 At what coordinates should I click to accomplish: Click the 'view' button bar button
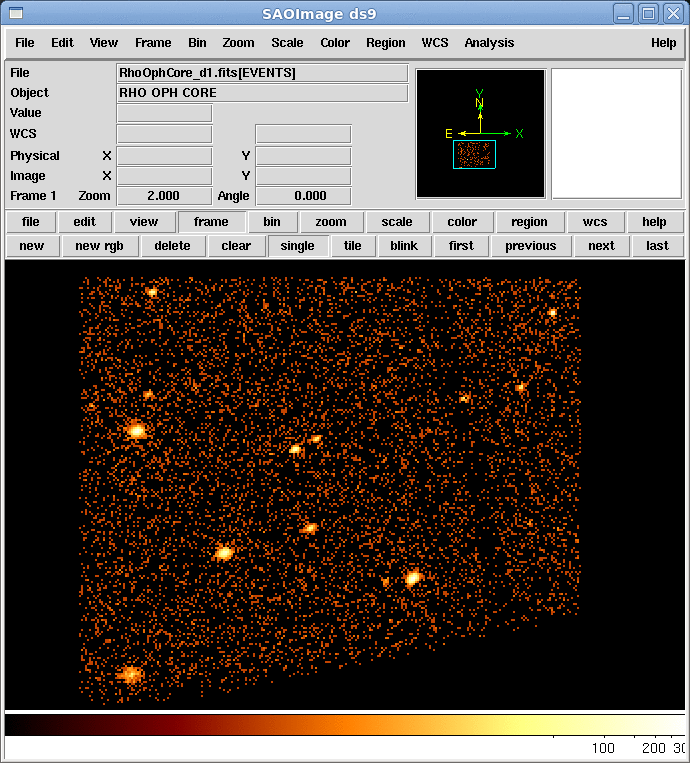pos(144,222)
